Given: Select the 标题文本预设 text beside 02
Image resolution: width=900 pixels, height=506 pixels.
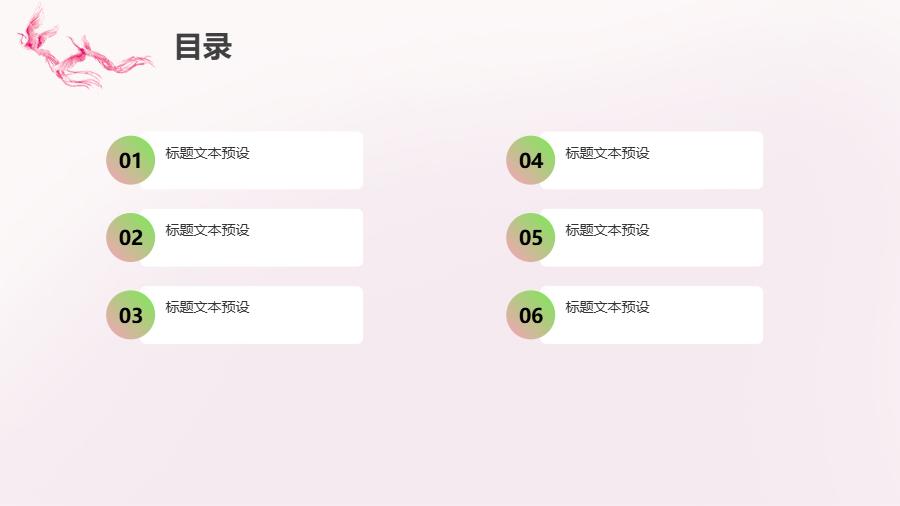Looking at the screenshot, I should (x=207, y=230).
